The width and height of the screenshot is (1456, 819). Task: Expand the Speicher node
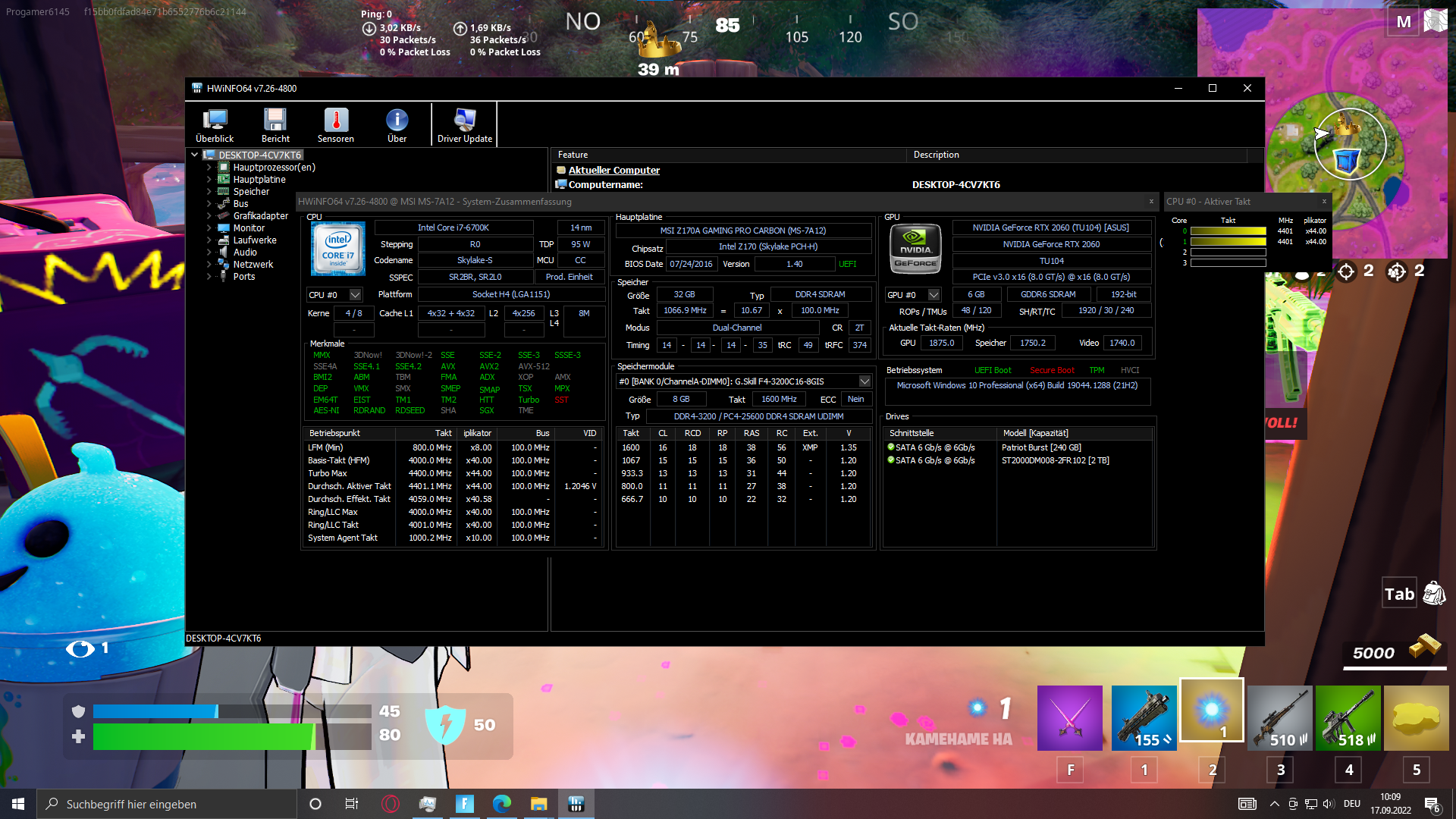click(209, 192)
